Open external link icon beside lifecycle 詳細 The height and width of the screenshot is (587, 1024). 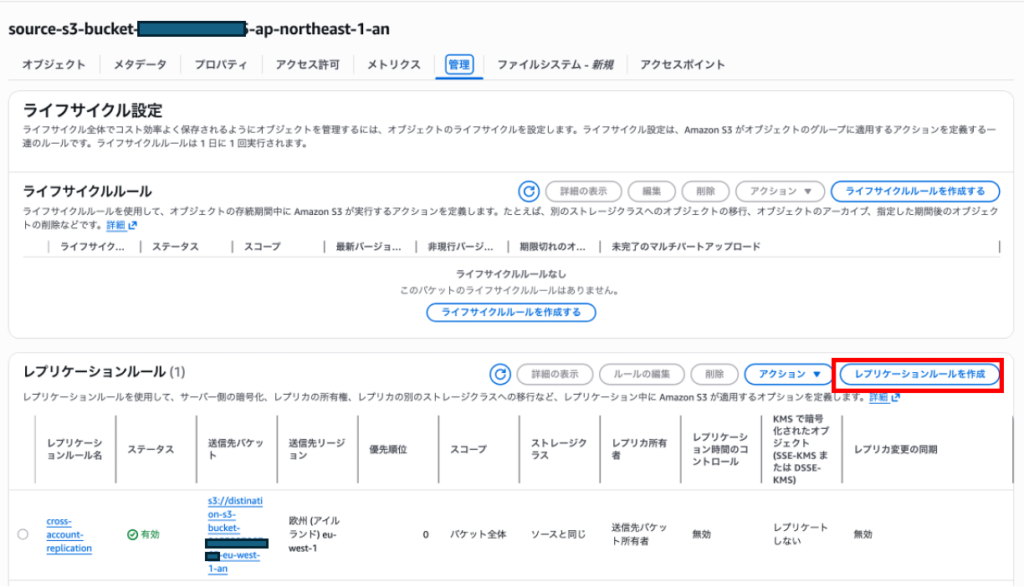[x=133, y=225]
